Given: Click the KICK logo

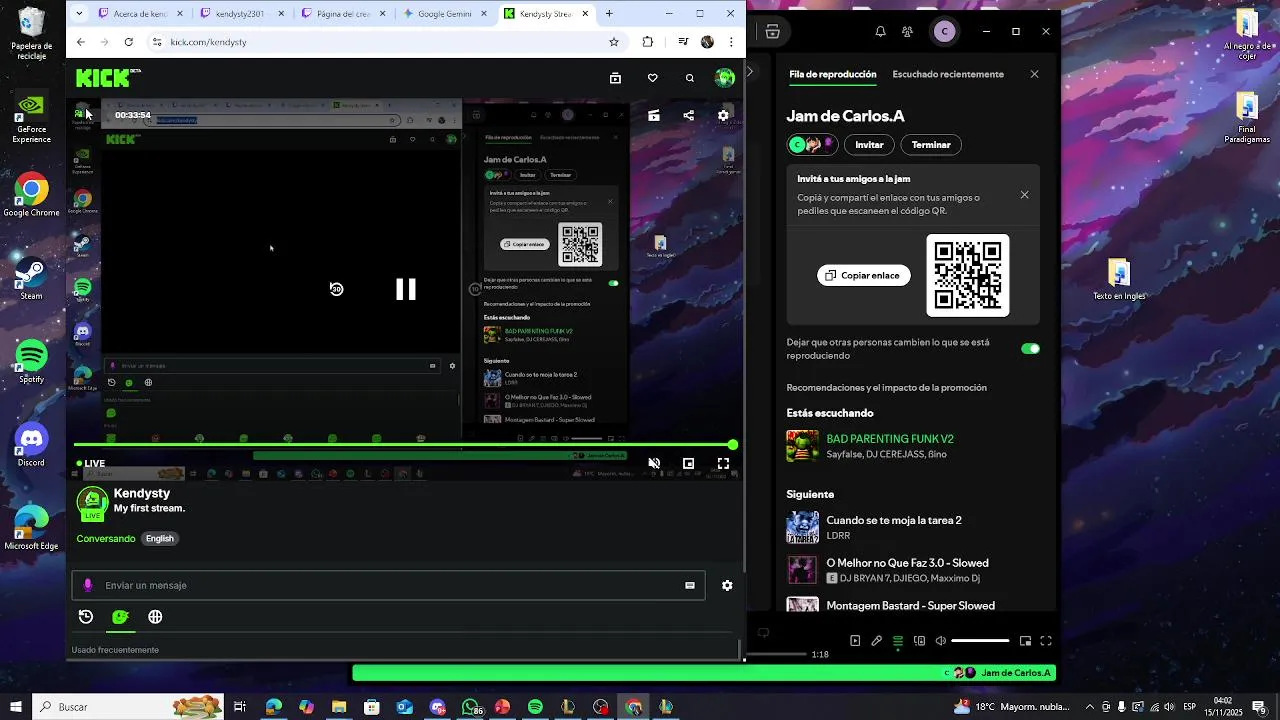Looking at the screenshot, I should [108, 78].
